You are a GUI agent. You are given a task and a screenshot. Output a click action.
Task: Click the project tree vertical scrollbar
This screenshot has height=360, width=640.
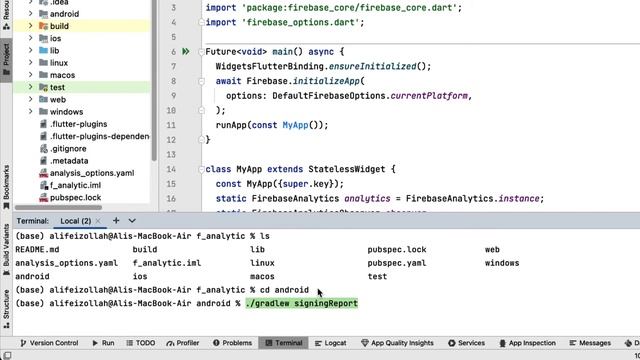point(154,80)
